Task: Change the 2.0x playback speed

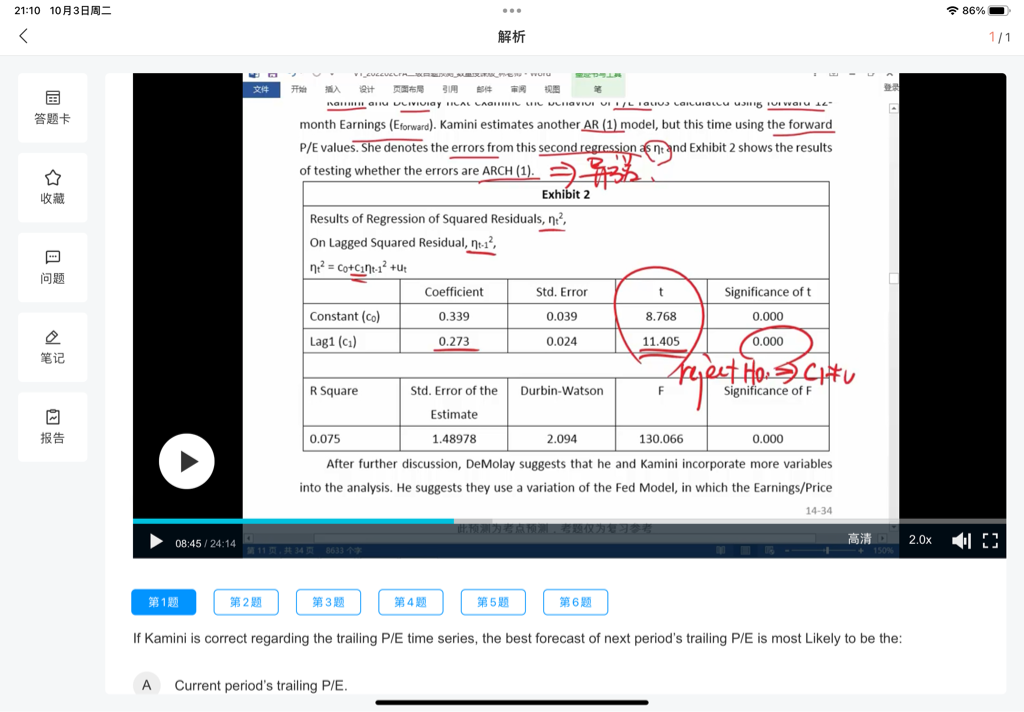Action: click(x=920, y=540)
